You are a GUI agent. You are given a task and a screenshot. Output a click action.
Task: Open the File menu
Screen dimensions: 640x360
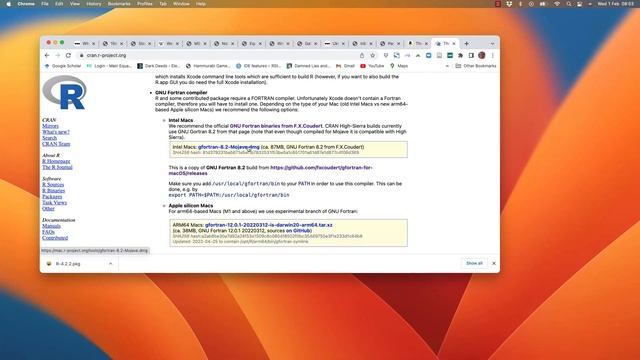45,4
